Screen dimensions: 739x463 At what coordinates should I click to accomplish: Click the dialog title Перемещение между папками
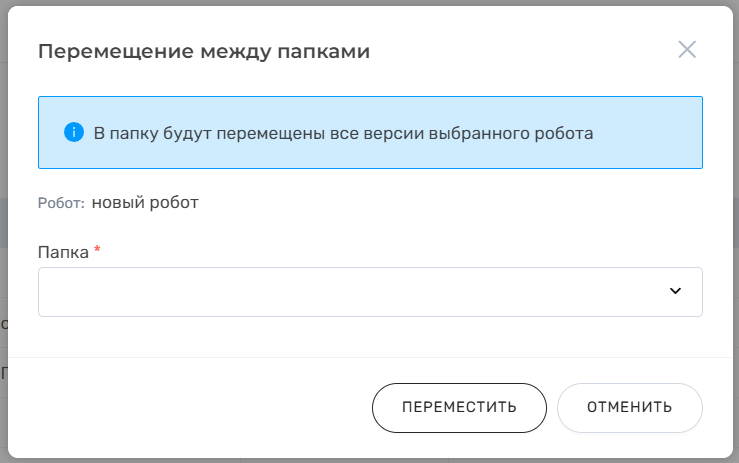pyautogui.click(x=203, y=51)
